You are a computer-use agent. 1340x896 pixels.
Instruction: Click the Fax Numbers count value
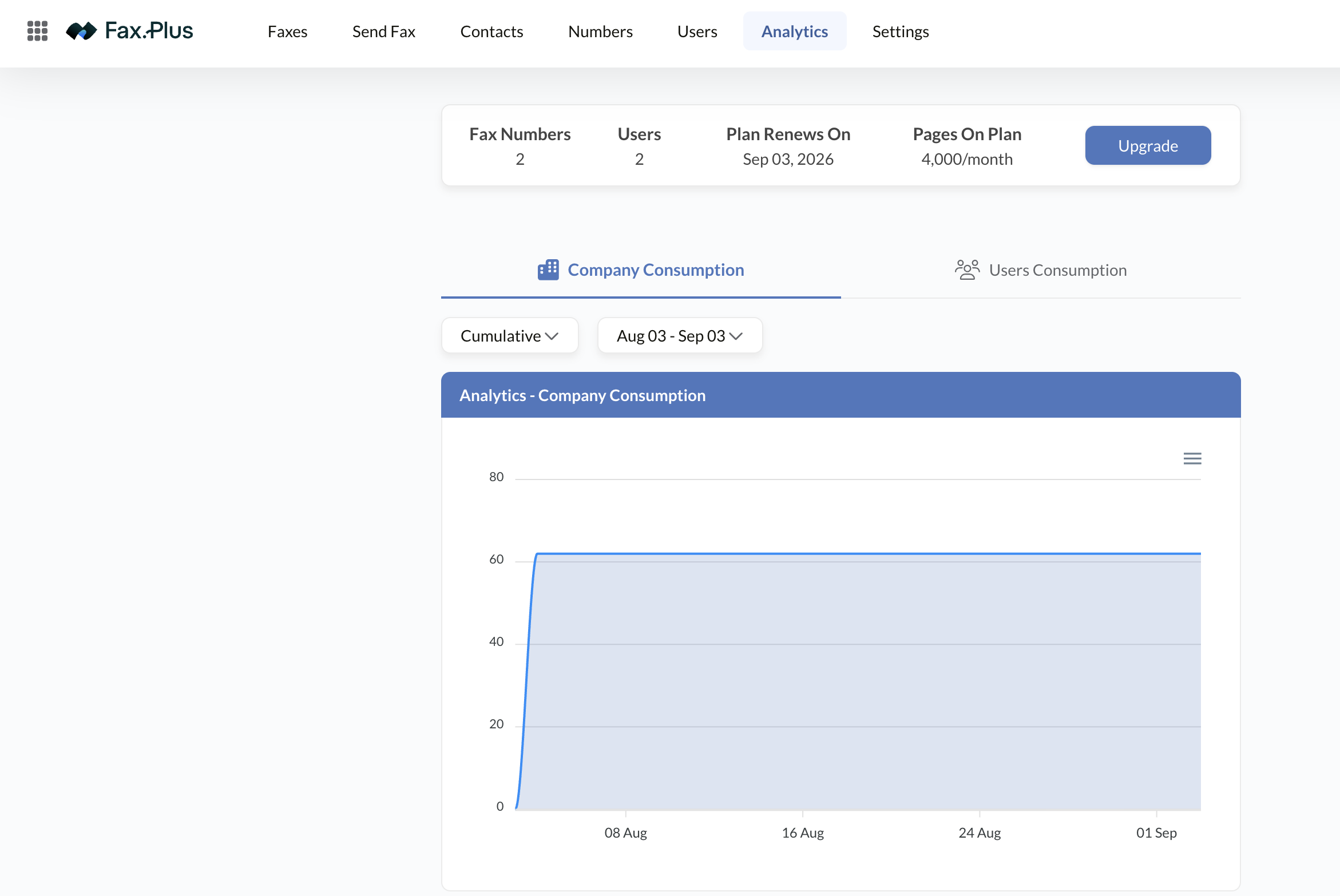click(520, 160)
